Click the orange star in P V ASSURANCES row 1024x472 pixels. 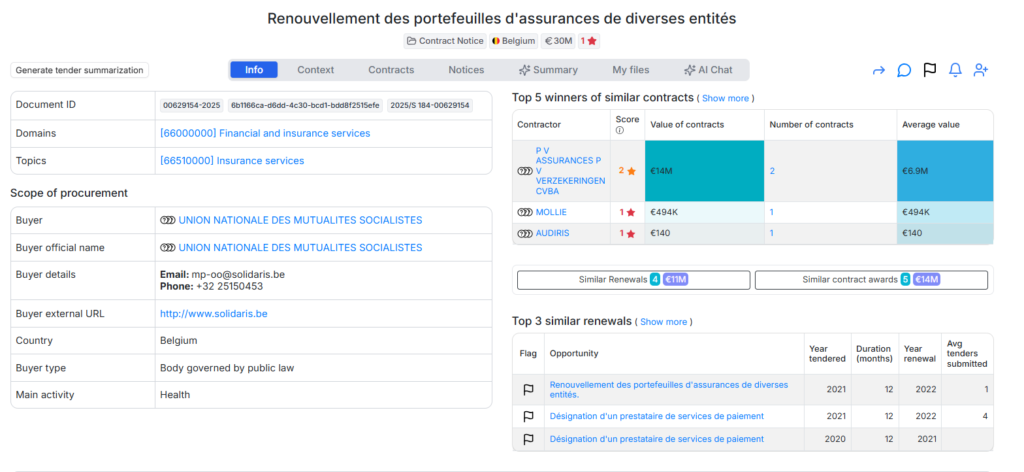631,171
